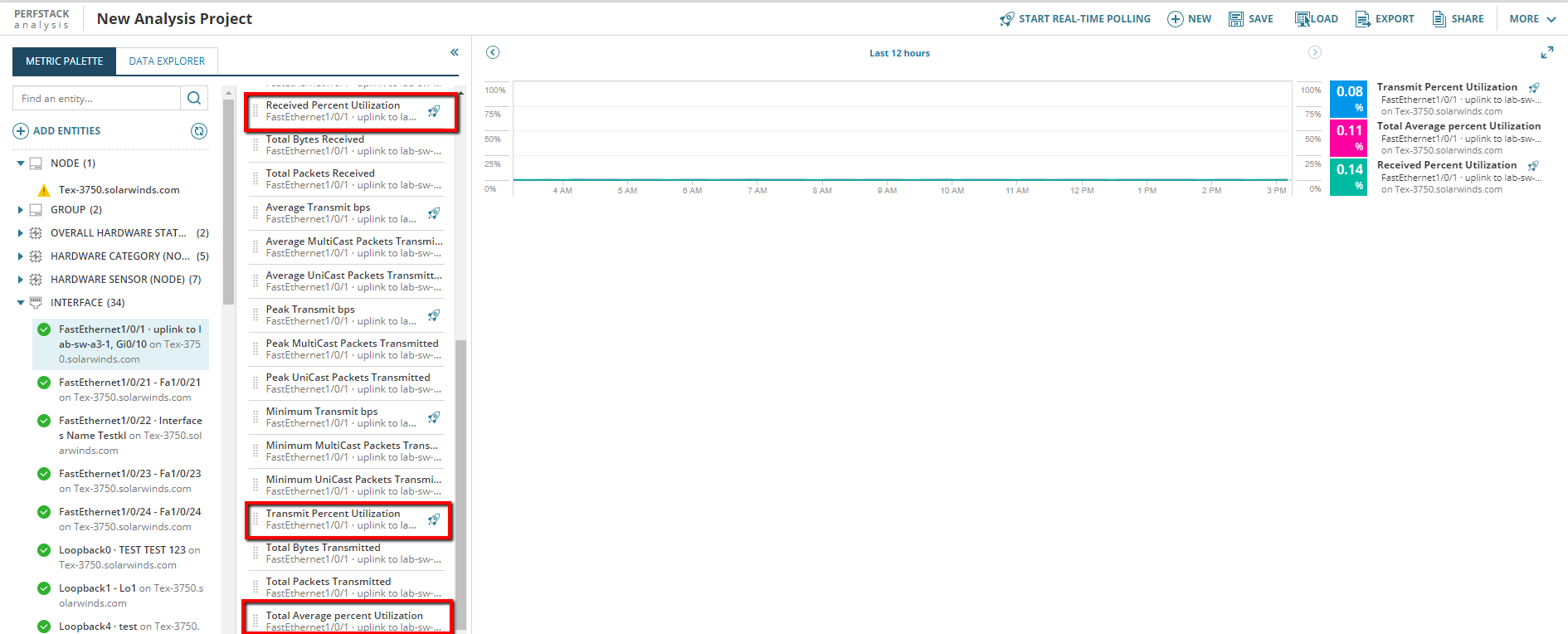Click the EXPORT document icon
The height and width of the screenshot is (634, 1568).
[1362, 19]
